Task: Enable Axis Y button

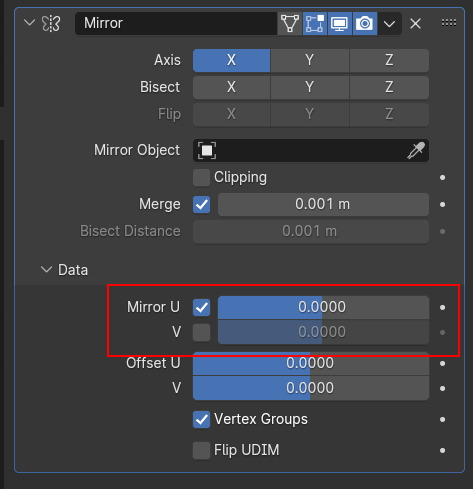Action: tap(310, 60)
